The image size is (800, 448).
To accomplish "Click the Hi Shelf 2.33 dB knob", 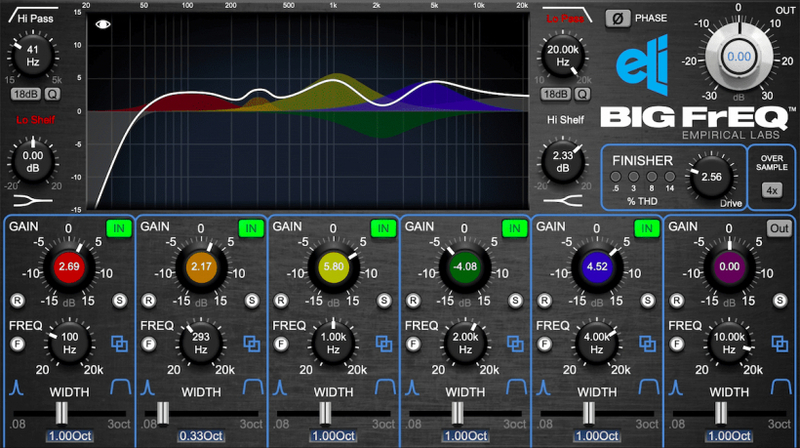I will pyautogui.click(x=563, y=162).
